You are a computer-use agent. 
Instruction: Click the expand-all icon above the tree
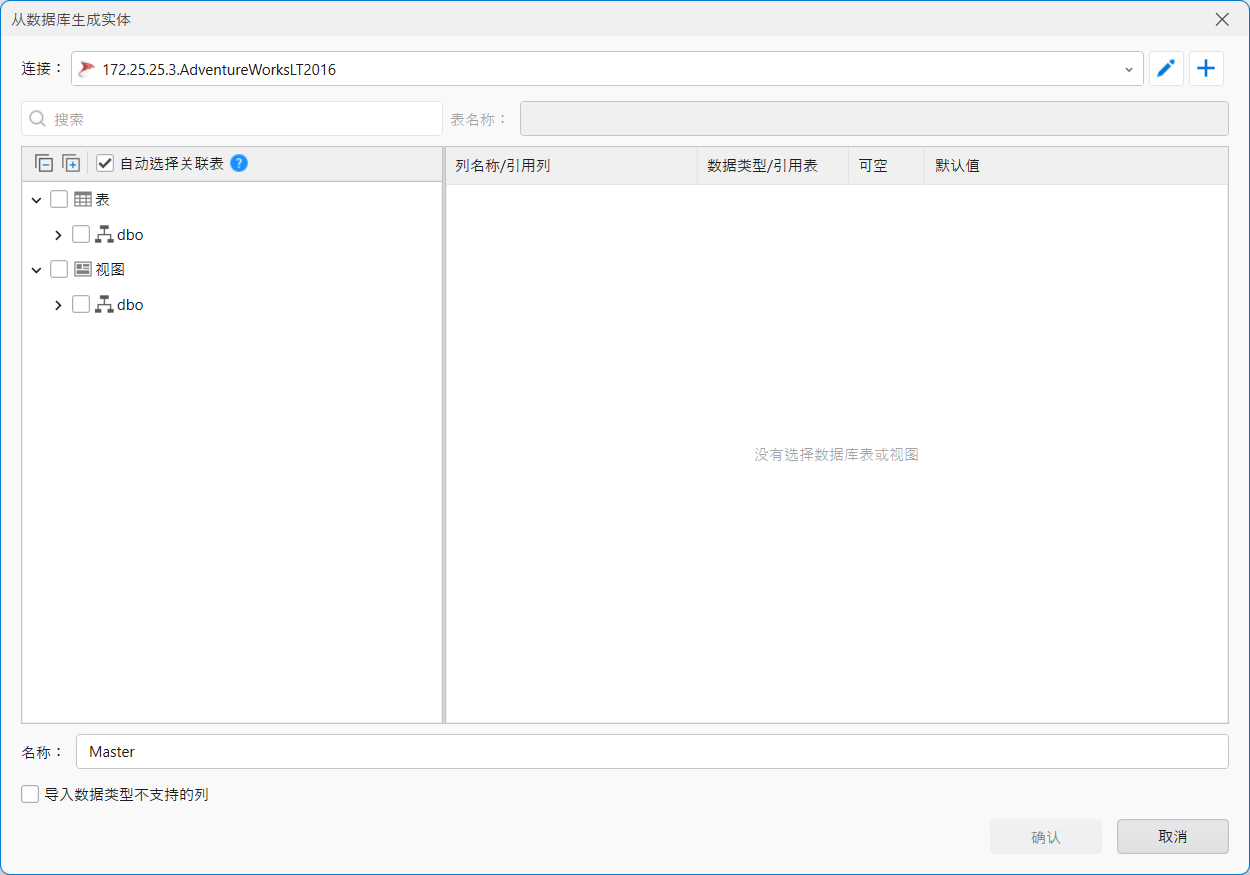(70, 162)
